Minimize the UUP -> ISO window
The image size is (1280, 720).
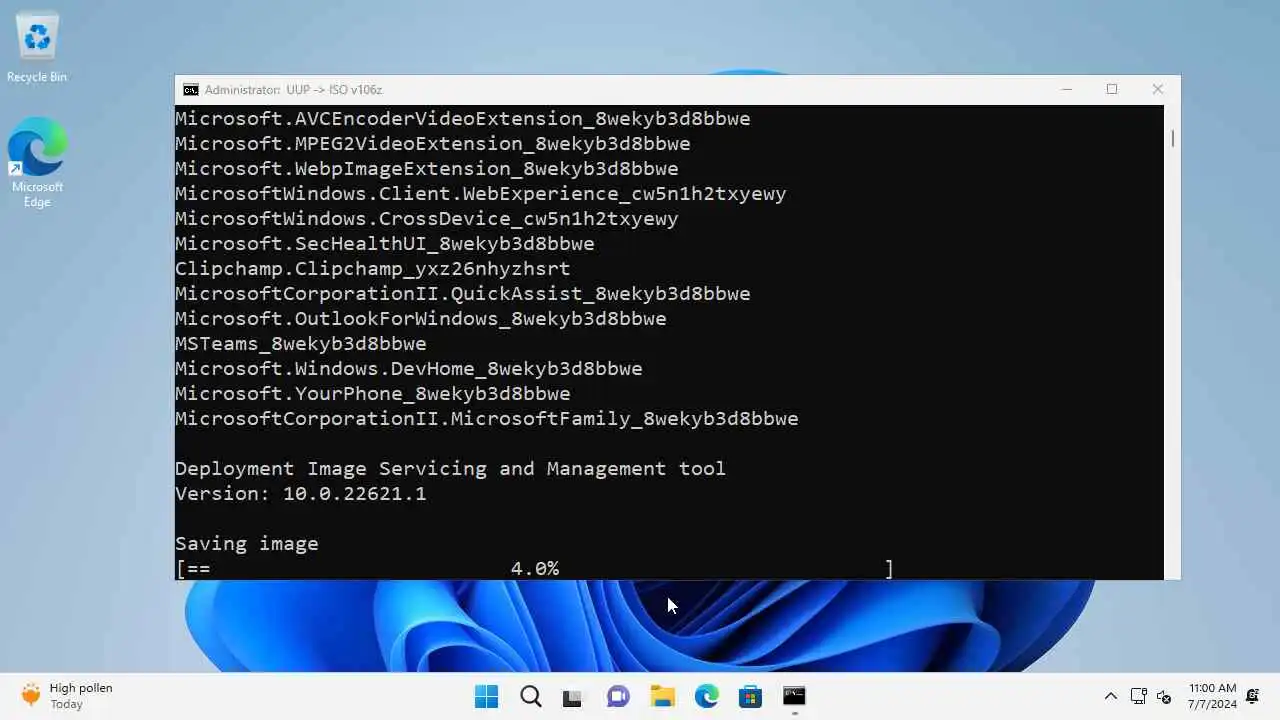1067,89
